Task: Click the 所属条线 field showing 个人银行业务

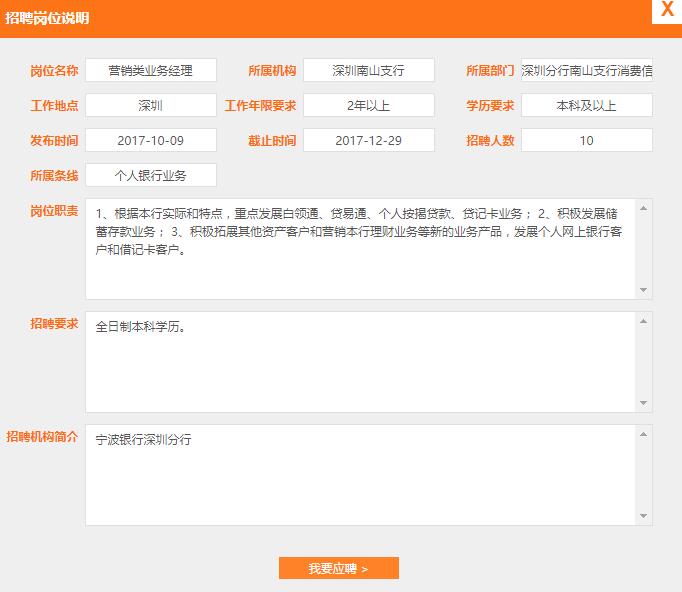Action: pyautogui.click(x=150, y=175)
